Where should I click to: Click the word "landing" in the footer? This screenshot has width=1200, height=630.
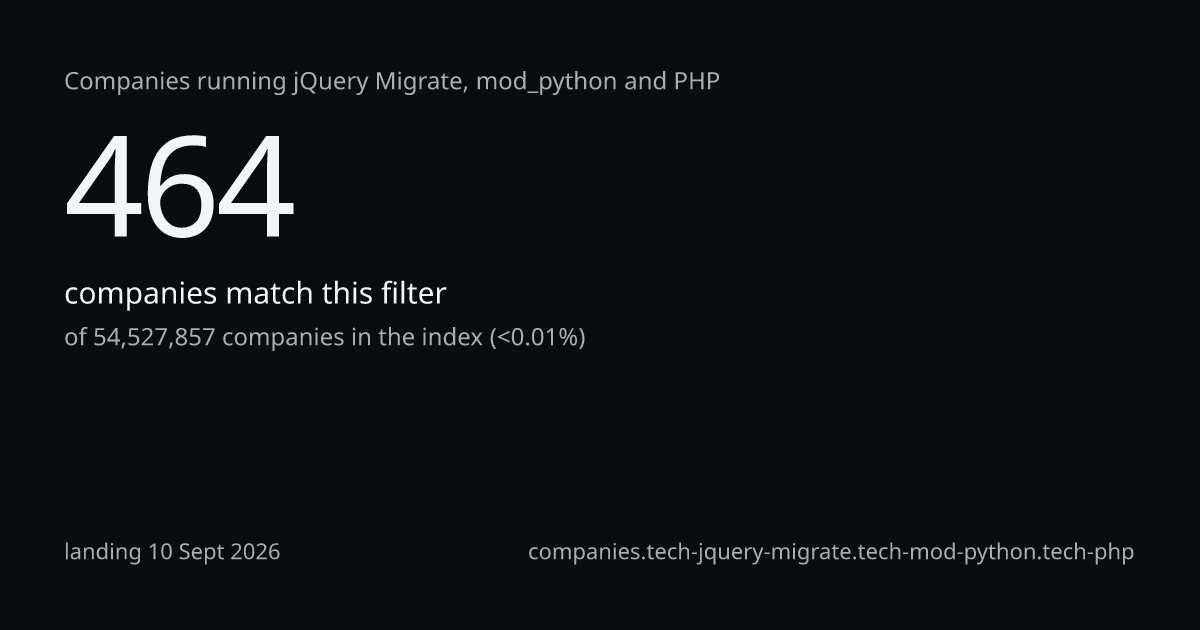pyautogui.click(x=103, y=552)
